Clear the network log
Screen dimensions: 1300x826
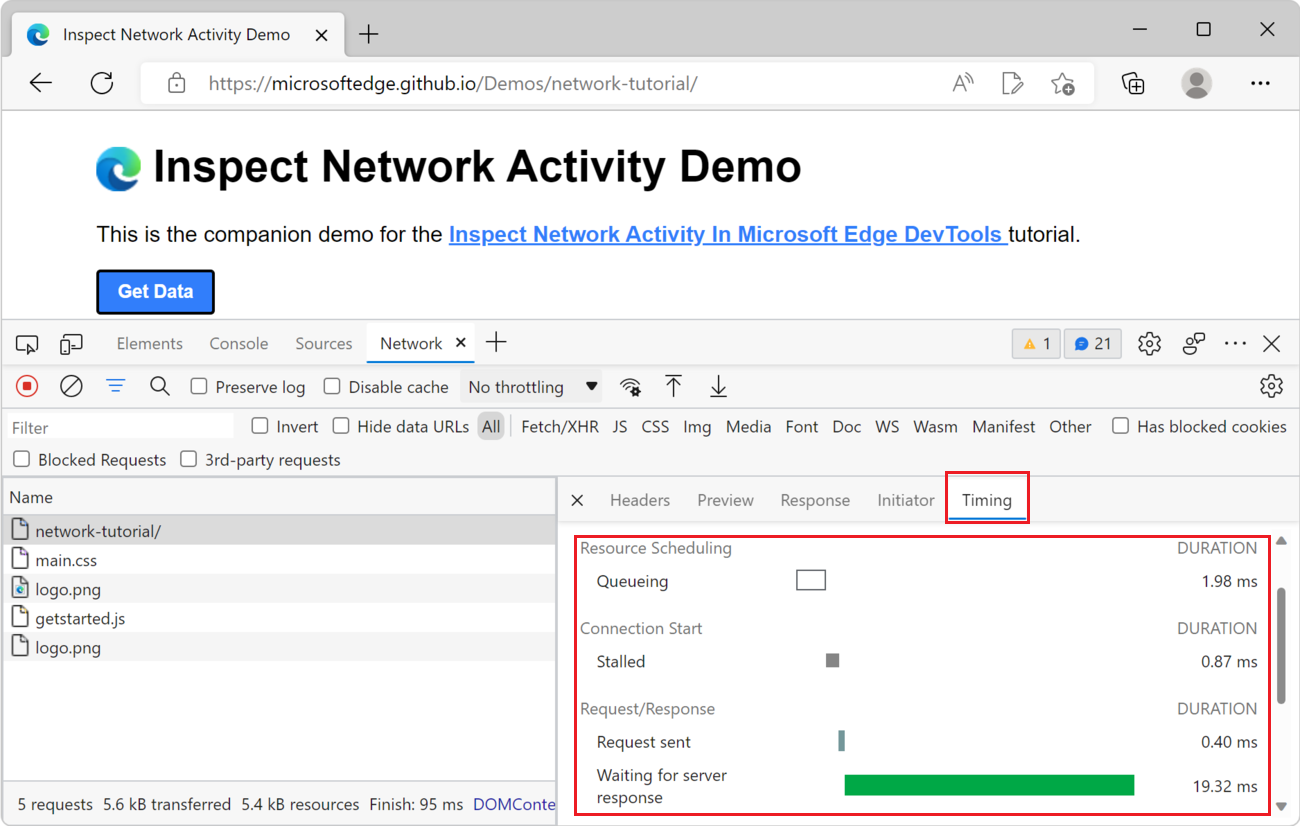[x=71, y=386]
